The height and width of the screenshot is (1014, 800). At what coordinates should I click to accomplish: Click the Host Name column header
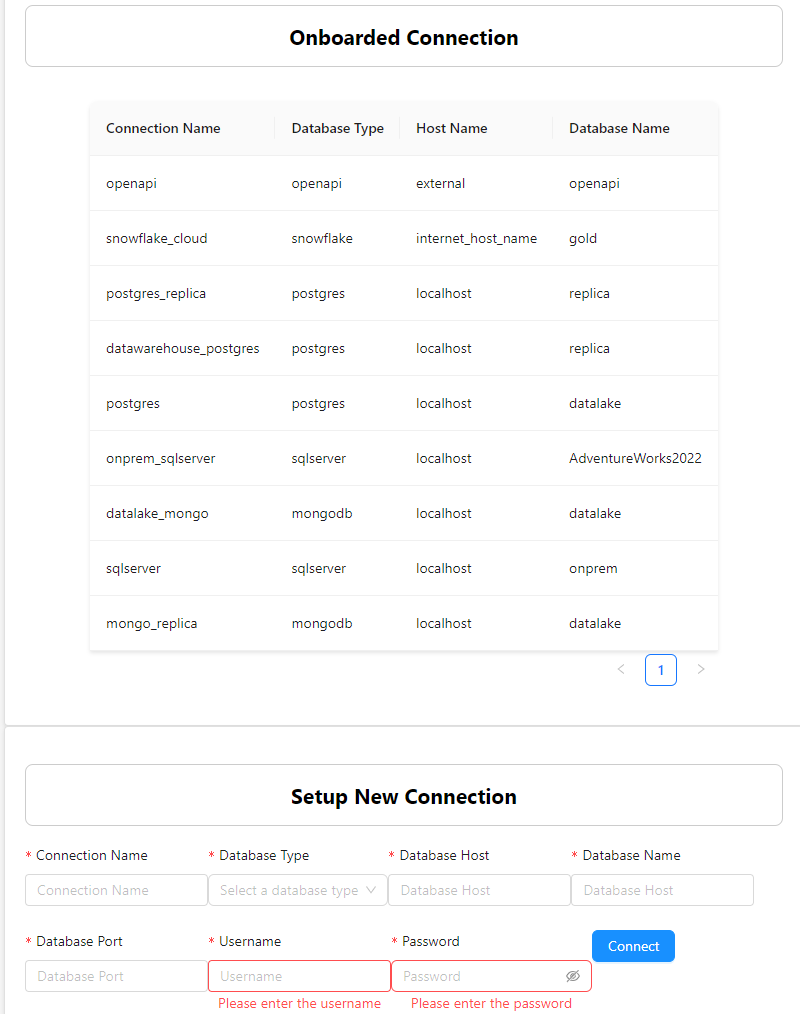[452, 128]
